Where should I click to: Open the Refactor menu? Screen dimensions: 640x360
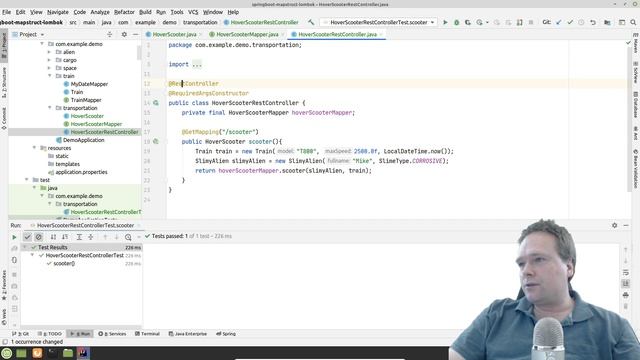[x=124, y=12]
